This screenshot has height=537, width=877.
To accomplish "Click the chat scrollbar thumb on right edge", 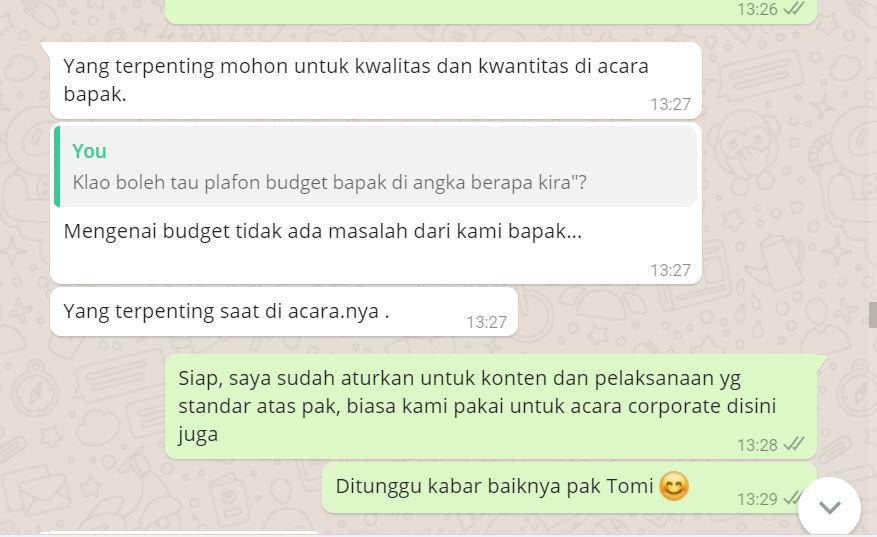I will (873, 314).
